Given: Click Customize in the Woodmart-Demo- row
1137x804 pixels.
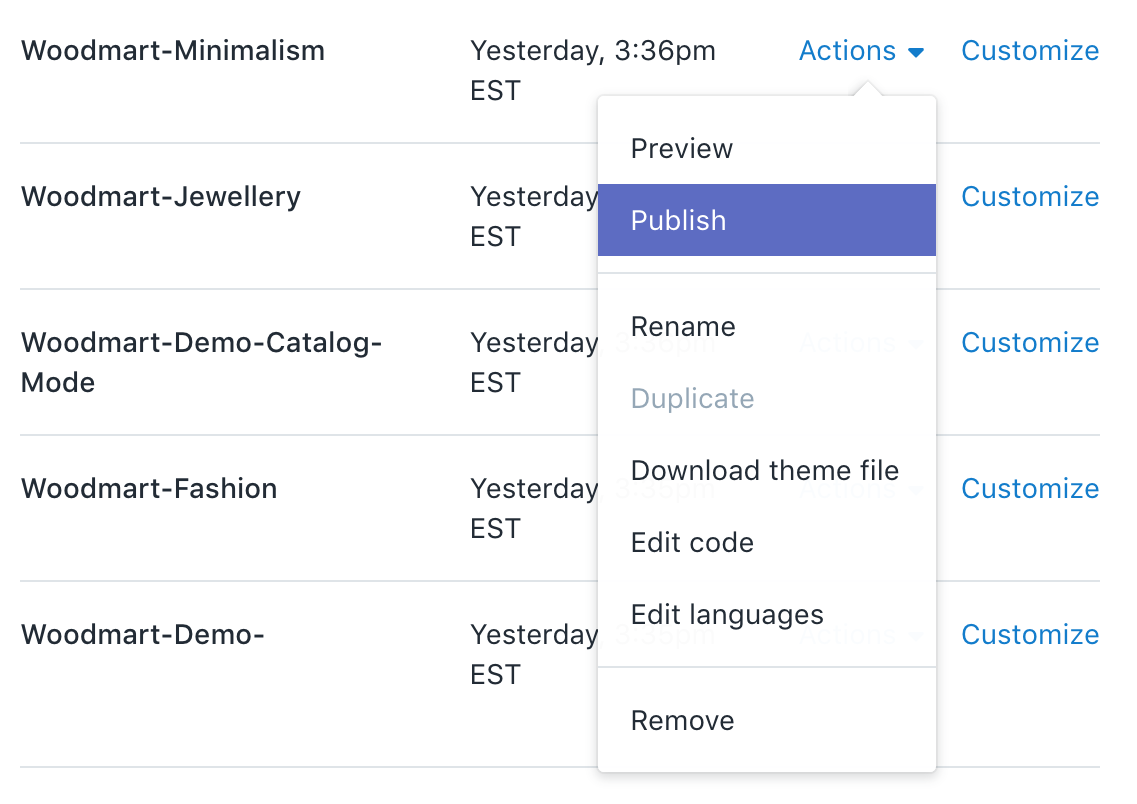Looking at the screenshot, I should click(x=1030, y=635).
